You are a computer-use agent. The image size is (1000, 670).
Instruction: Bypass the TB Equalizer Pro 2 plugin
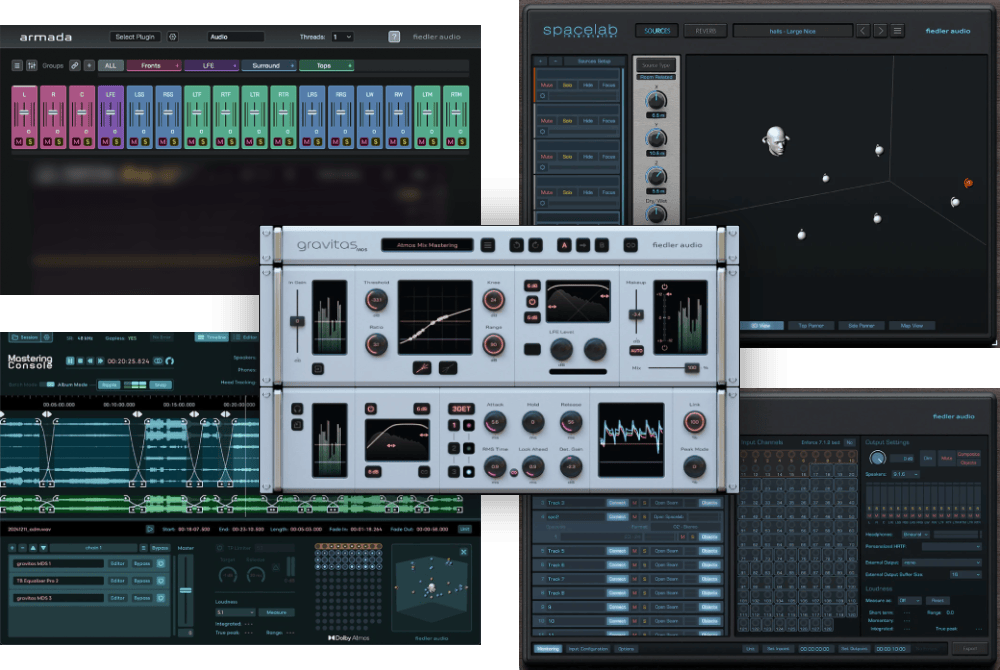coord(142,581)
